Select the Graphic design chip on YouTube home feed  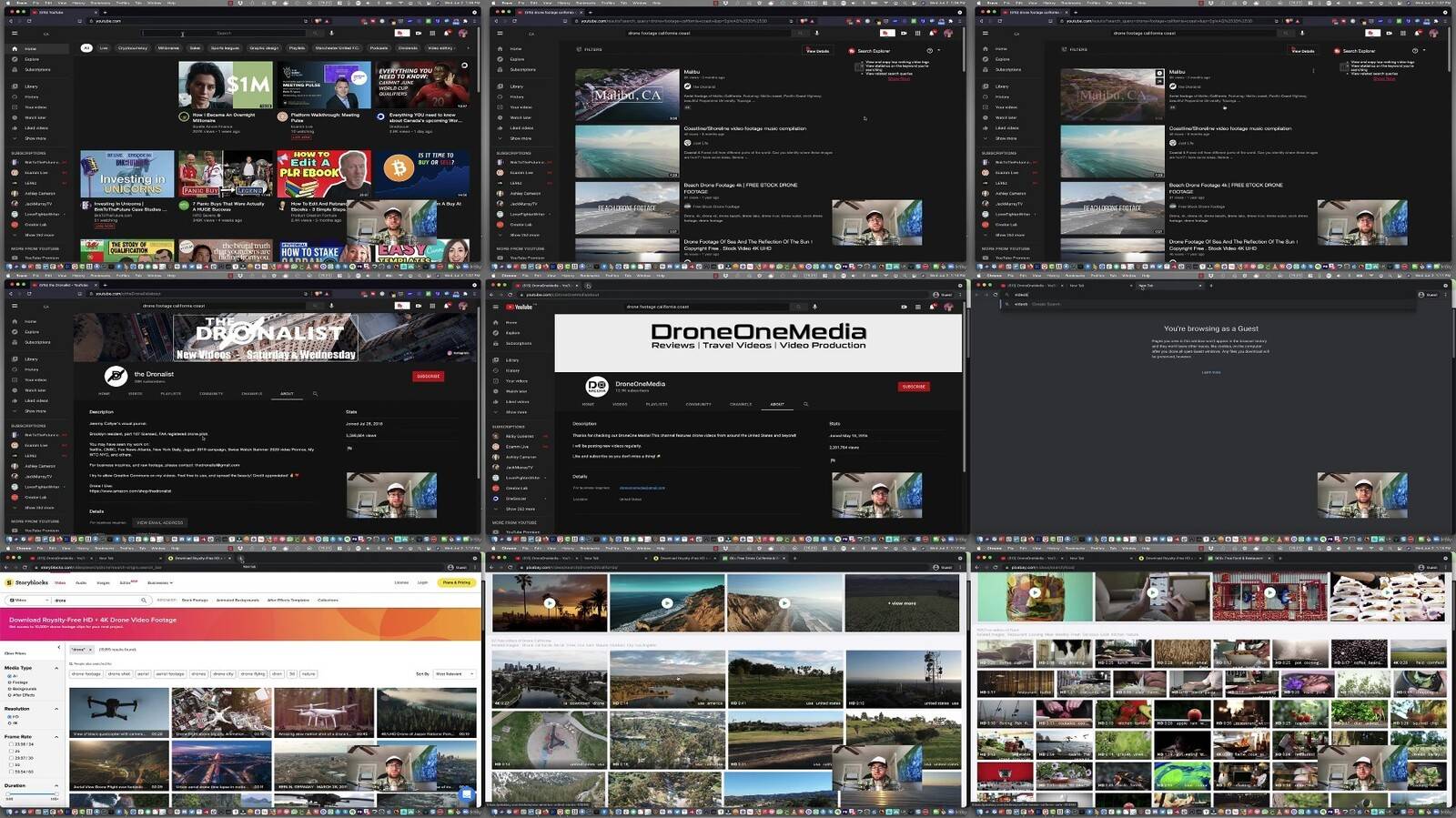264,48
